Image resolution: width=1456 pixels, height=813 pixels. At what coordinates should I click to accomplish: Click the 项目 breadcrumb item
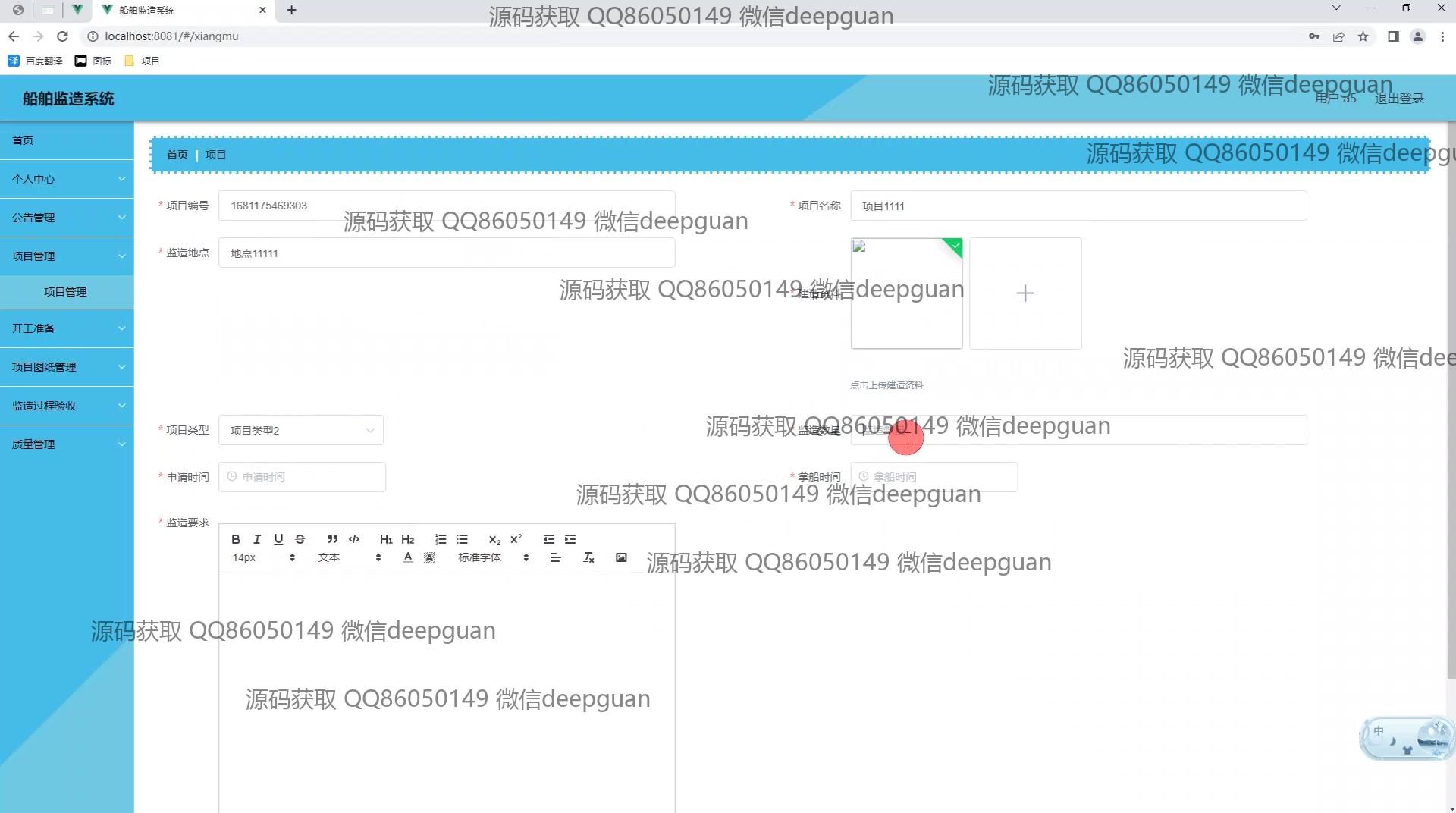tap(215, 155)
